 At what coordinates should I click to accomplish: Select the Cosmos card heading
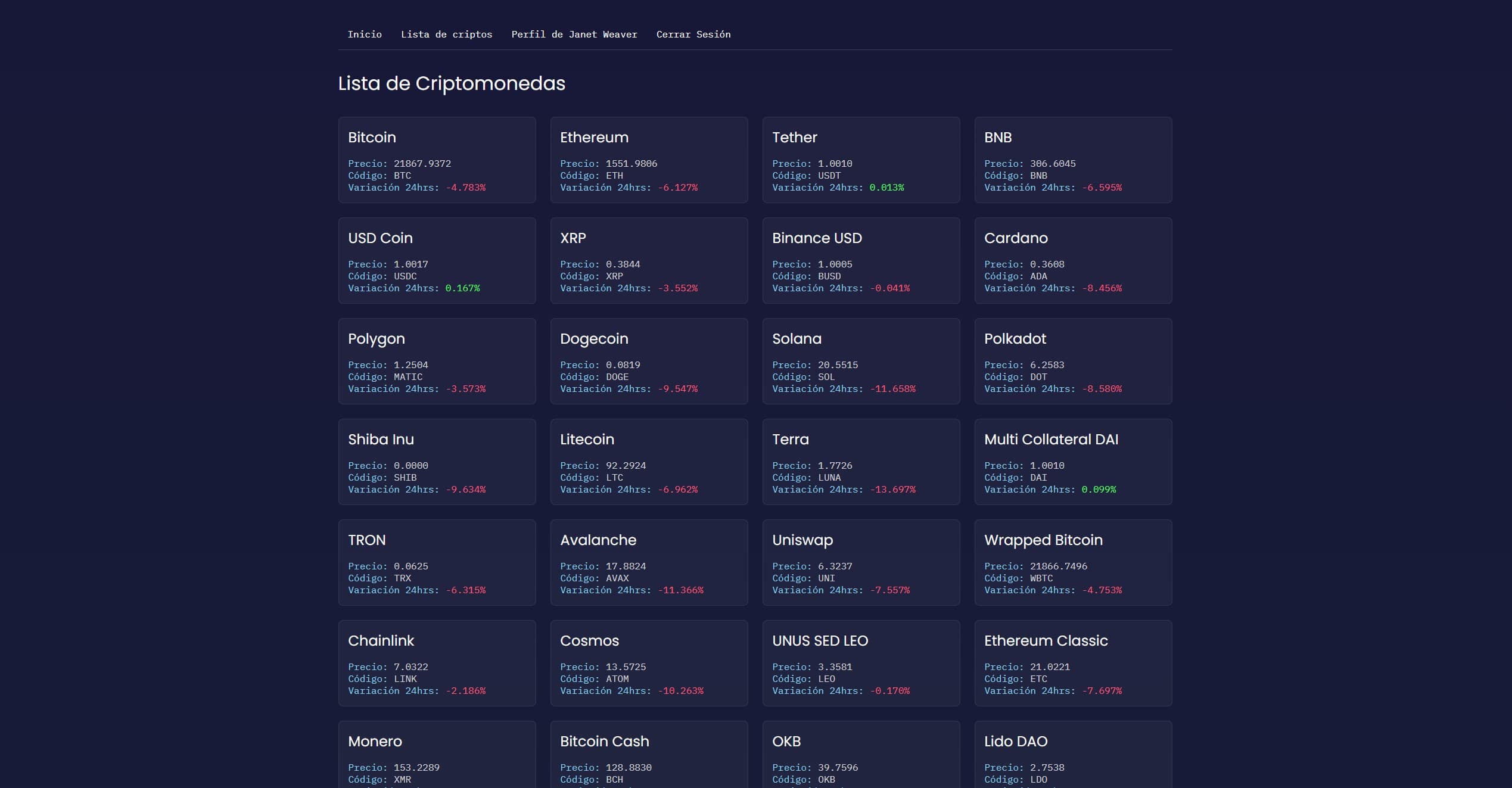589,641
